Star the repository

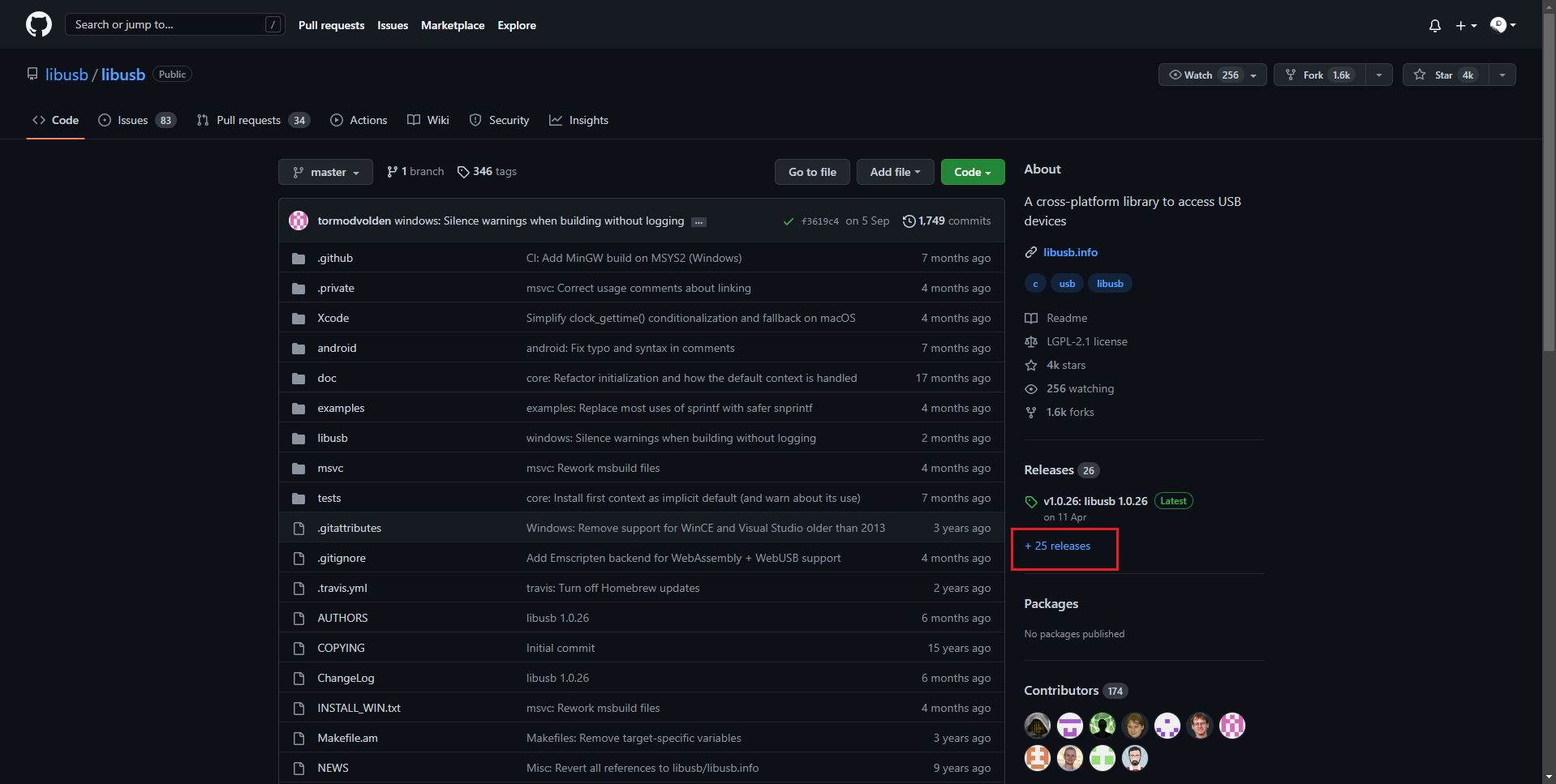coord(1446,75)
